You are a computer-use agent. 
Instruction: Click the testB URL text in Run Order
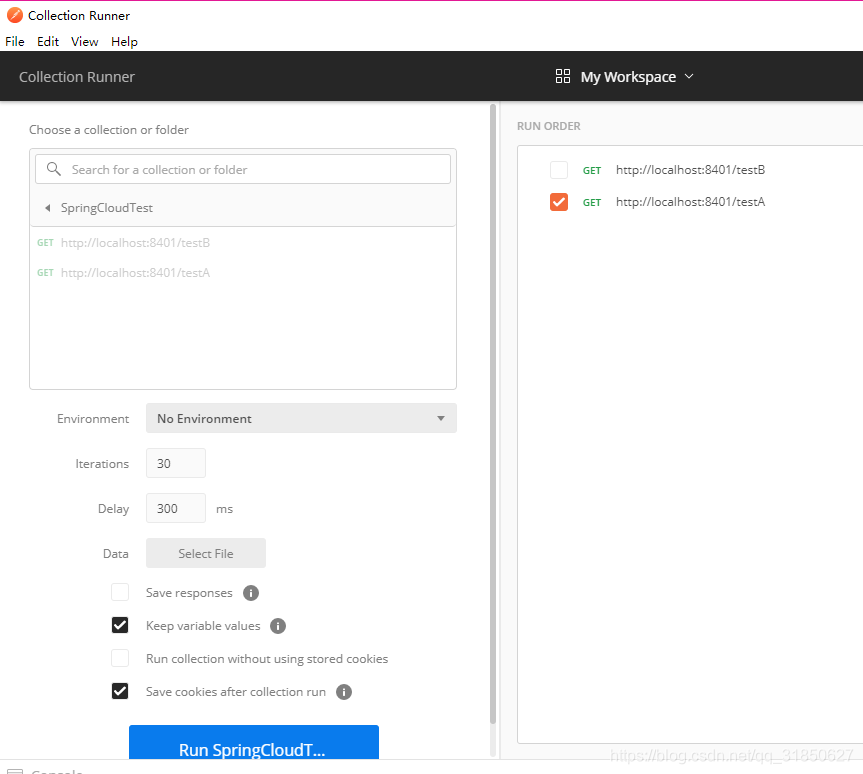[x=690, y=170]
